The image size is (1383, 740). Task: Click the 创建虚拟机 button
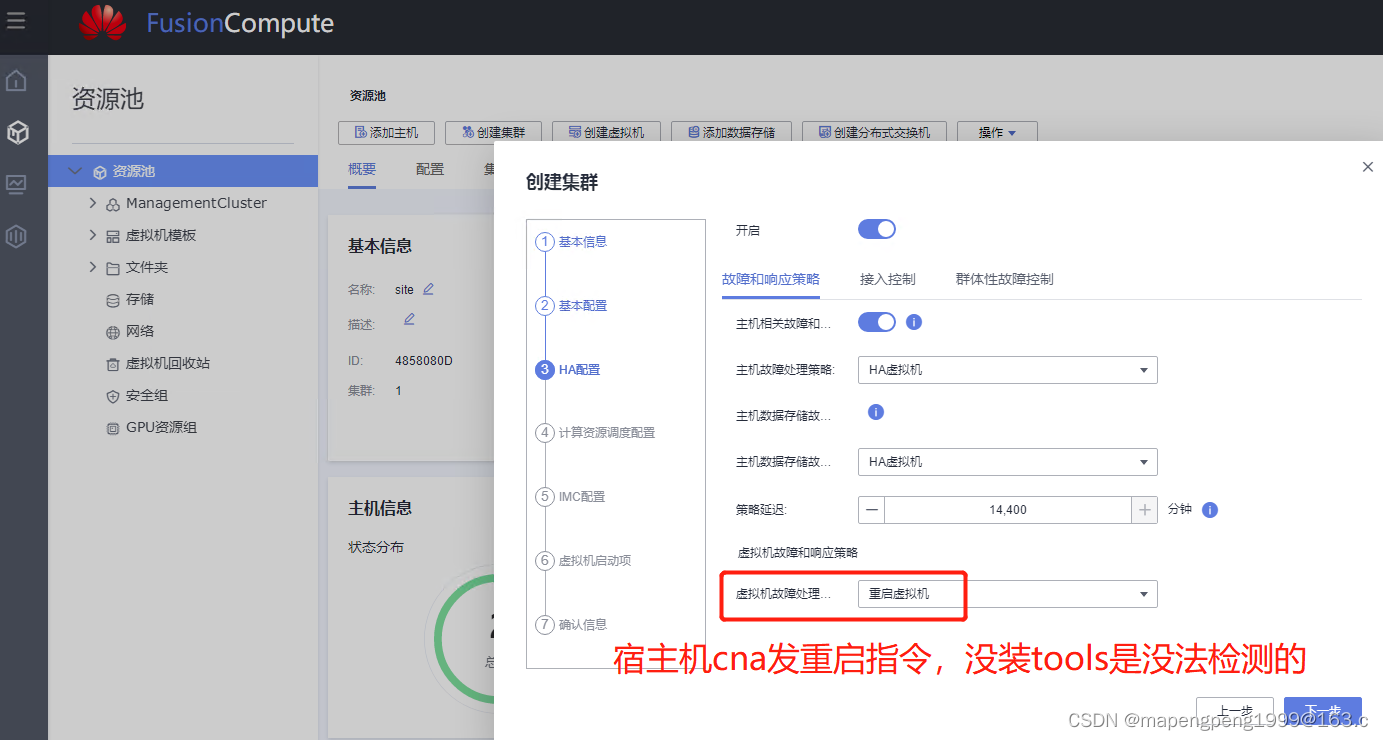pyautogui.click(x=606, y=132)
